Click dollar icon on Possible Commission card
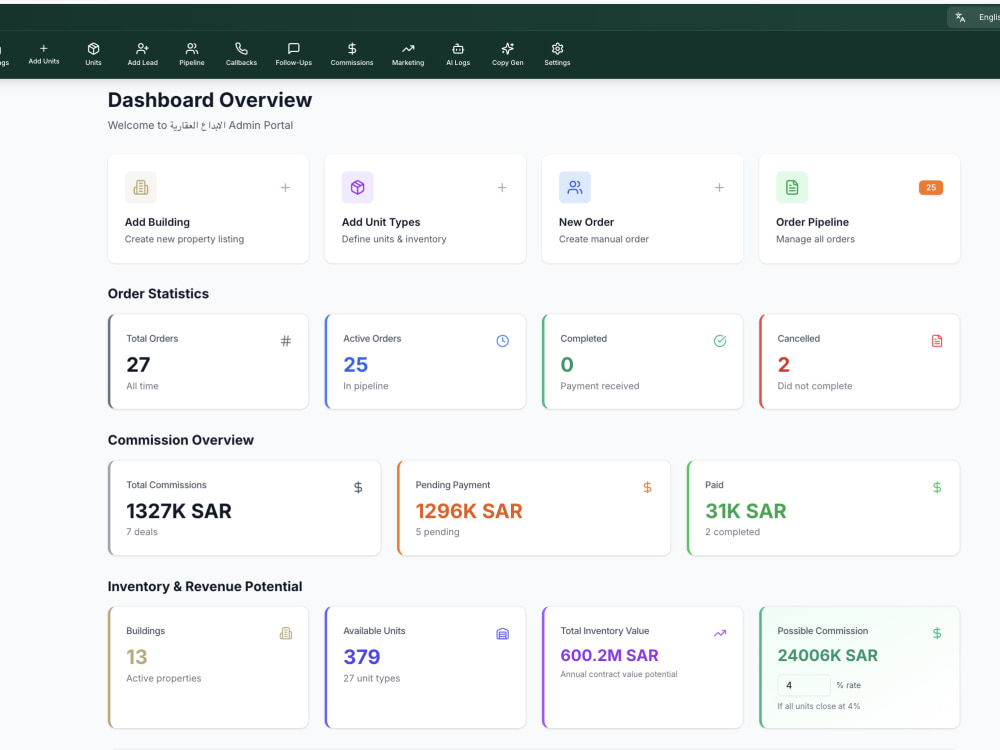1000x750 pixels. pos(937,633)
